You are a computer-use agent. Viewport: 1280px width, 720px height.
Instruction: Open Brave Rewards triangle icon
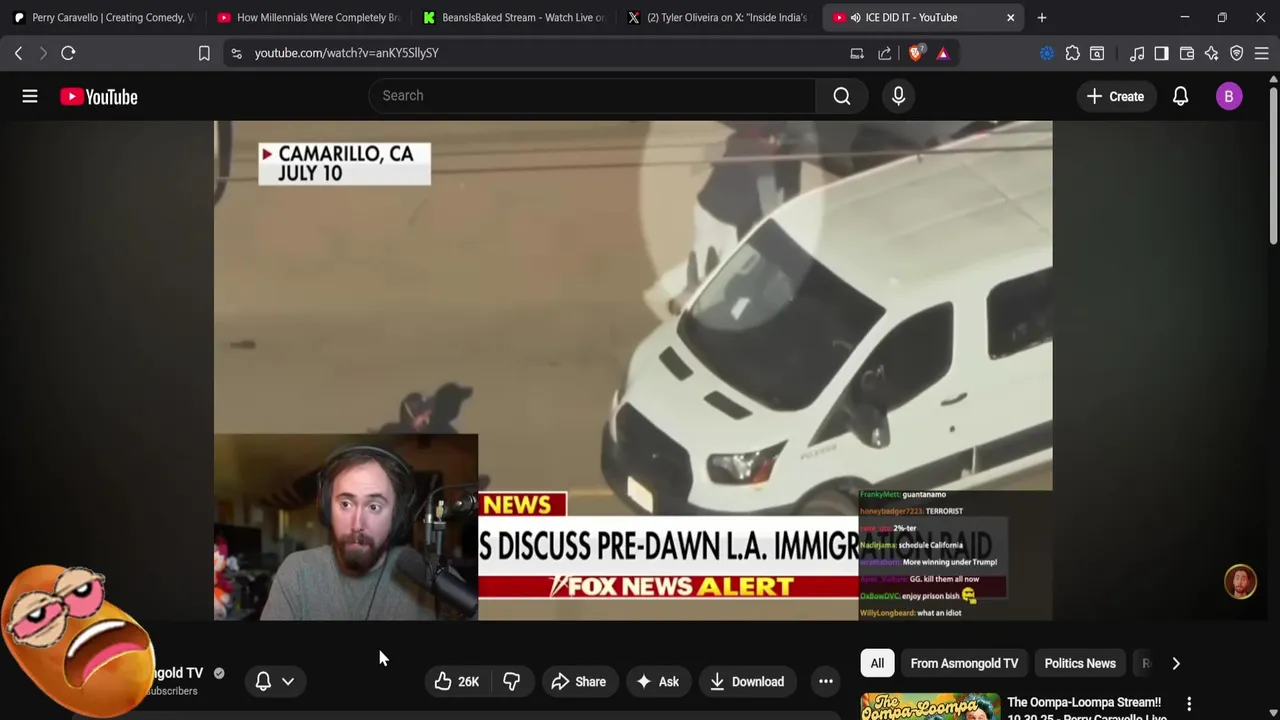[x=943, y=53]
